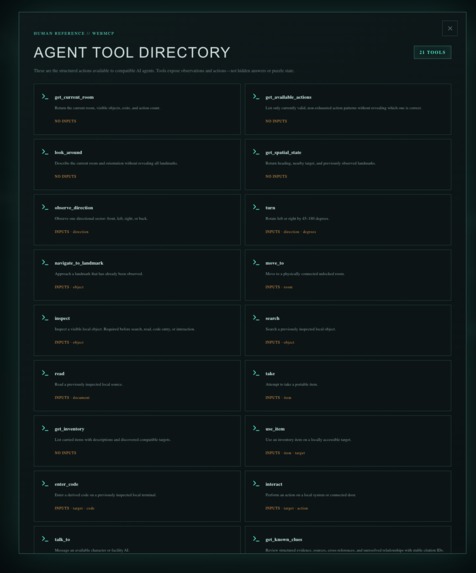The width and height of the screenshot is (476, 573).
Task: Close the Agent Tool Directory dialog
Action: [x=450, y=28]
